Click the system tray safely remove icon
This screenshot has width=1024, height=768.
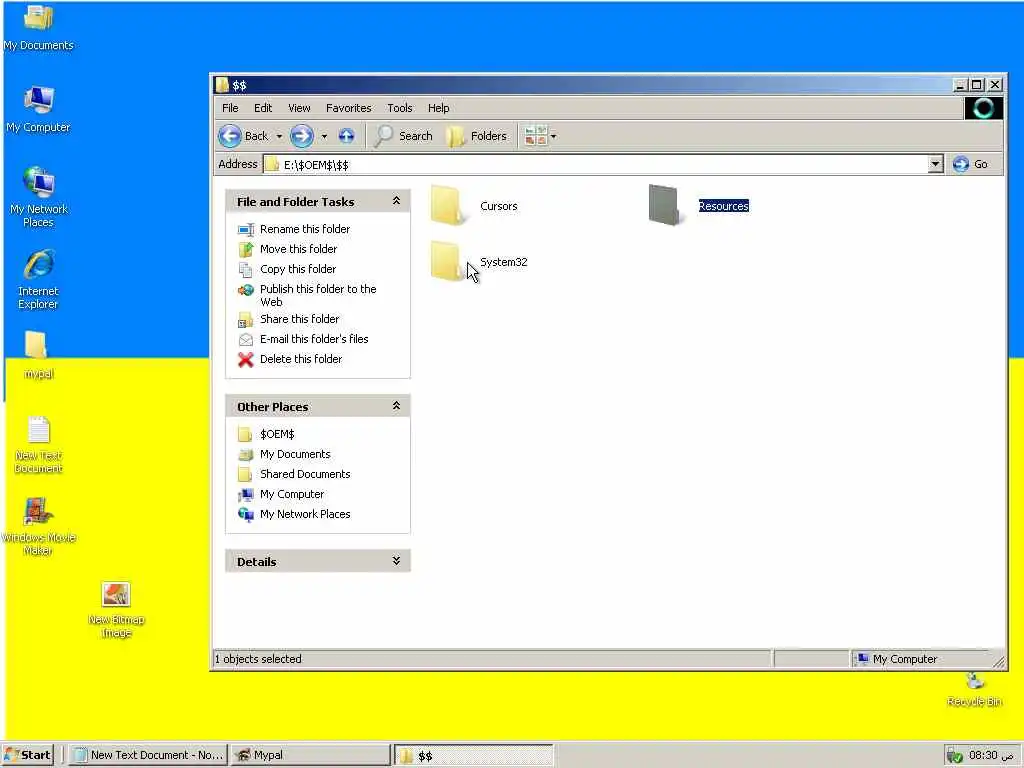point(955,756)
